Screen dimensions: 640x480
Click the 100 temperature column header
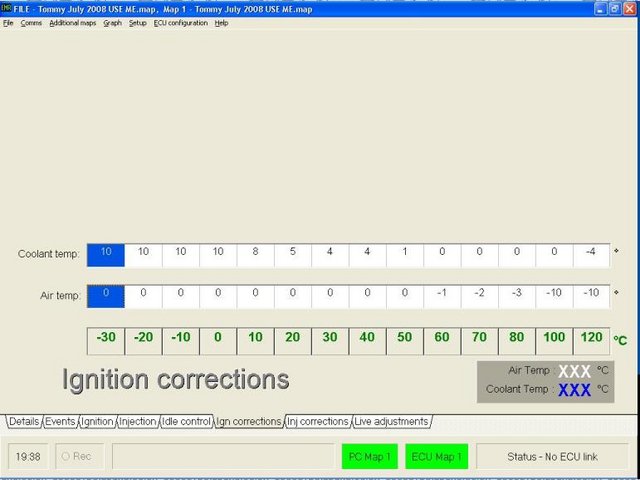click(554, 341)
